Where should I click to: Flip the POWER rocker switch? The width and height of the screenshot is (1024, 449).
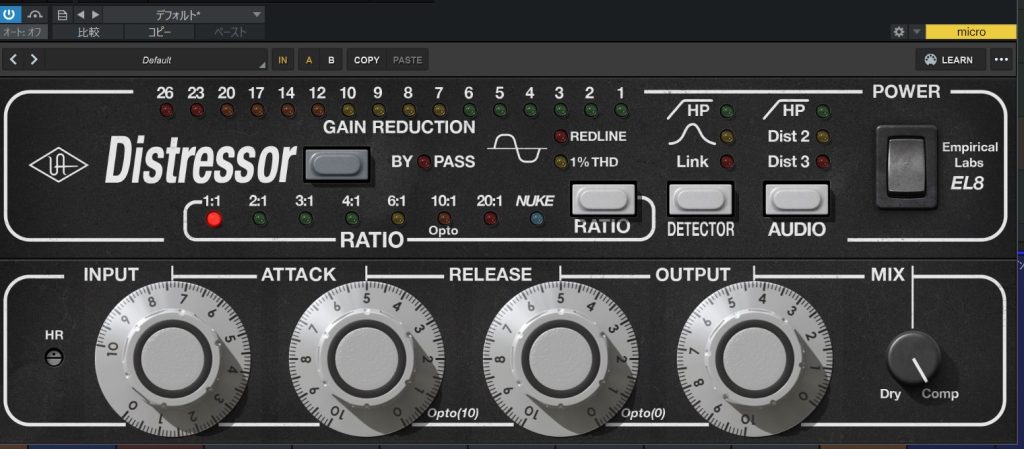905,165
